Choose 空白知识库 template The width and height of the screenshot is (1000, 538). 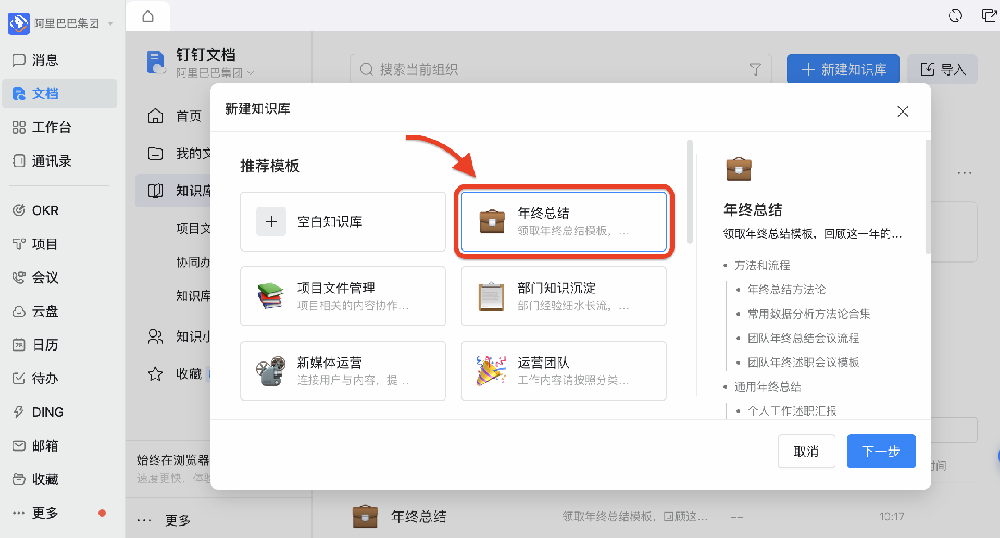[x=342, y=222]
